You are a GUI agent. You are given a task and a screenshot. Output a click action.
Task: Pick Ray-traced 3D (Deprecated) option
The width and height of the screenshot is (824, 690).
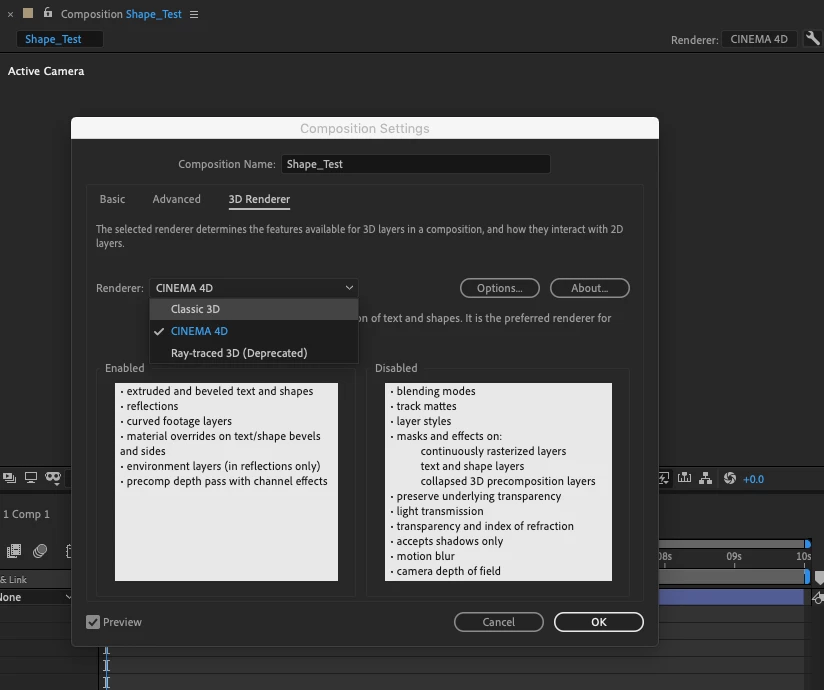[254, 353]
